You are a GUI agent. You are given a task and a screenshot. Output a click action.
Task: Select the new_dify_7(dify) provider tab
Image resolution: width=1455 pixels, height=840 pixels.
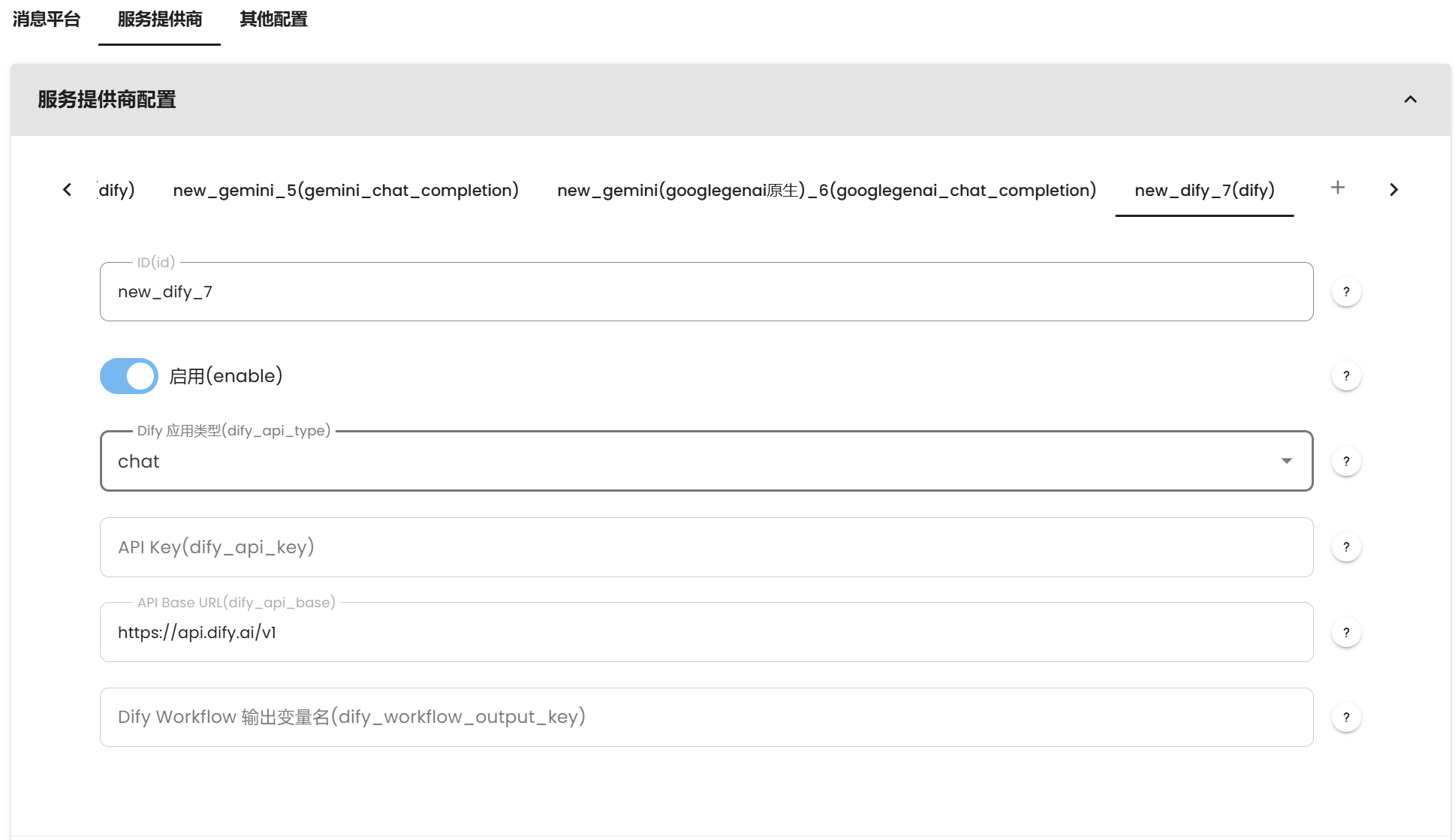(1204, 191)
